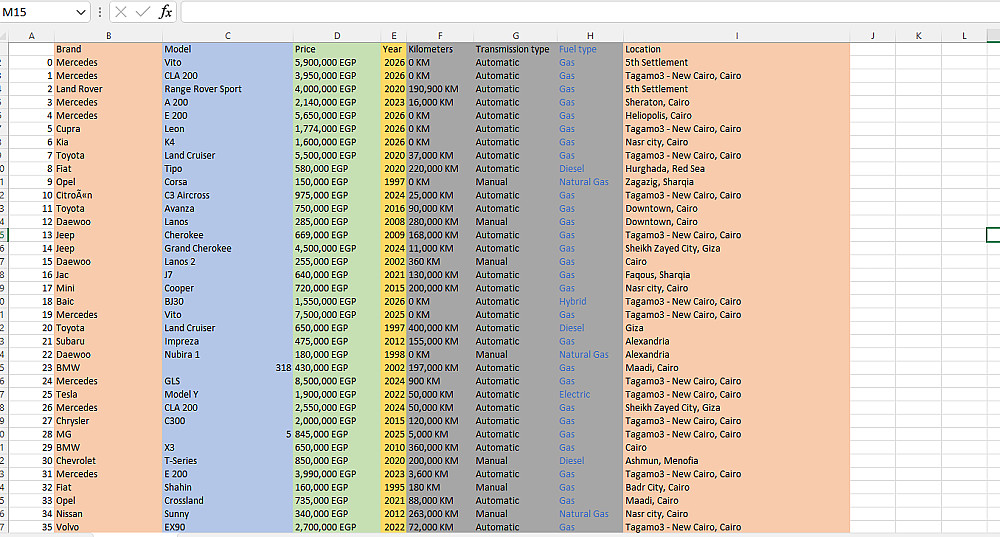Select the '318' model cell in BMW row
The height and width of the screenshot is (537, 1000).
(228, 368)
